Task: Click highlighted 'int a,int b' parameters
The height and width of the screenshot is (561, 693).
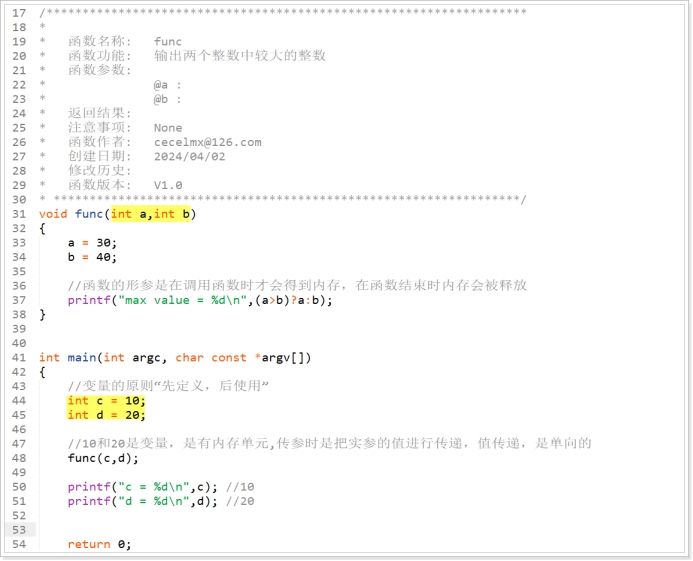Action: click(x=150, y=214)
